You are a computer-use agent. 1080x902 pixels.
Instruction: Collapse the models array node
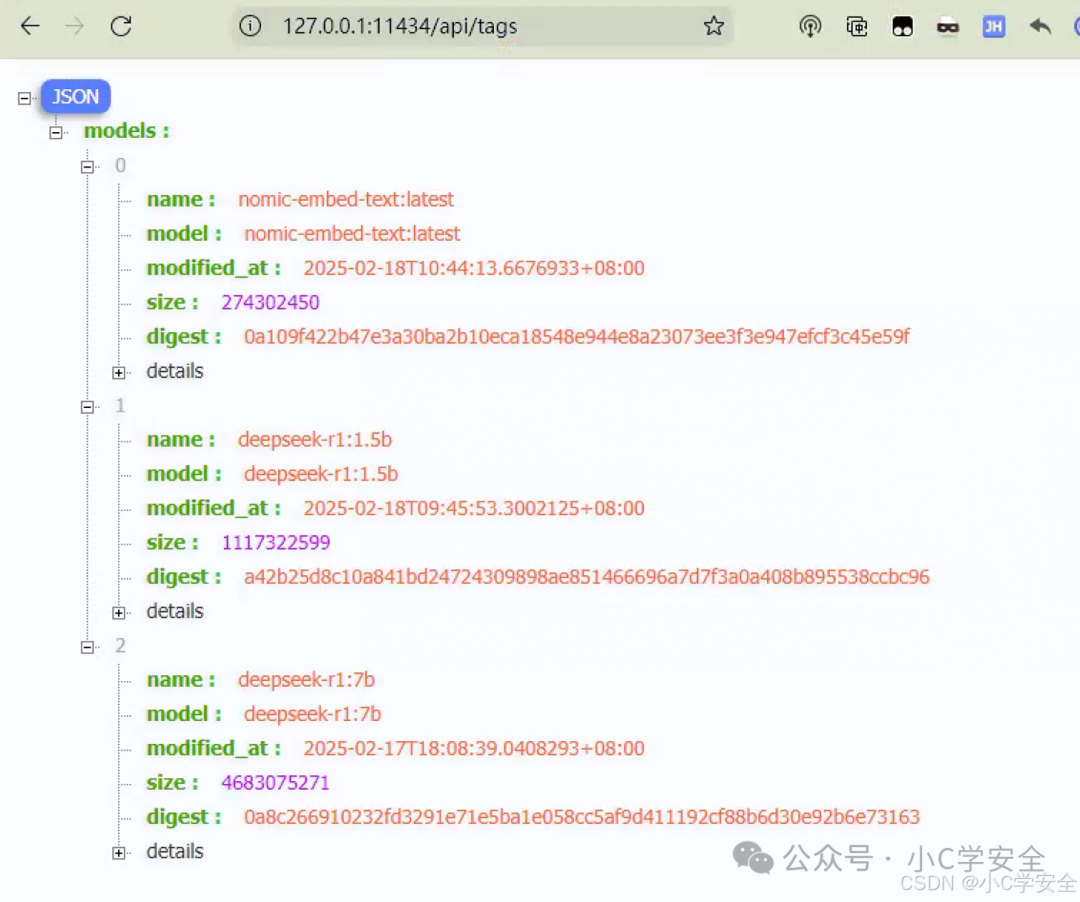[56, 132]
